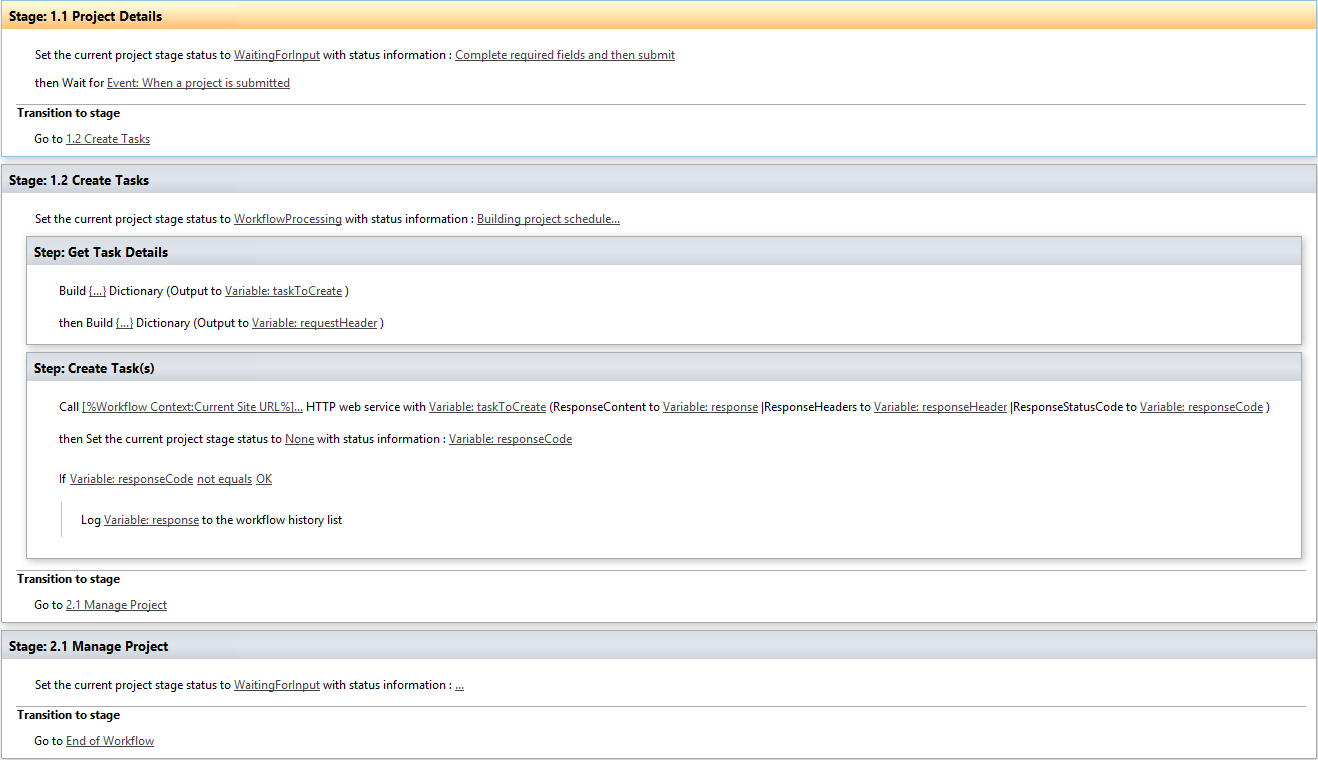This screenshot has height=760, width=1318.
Task: Click 'Variable: responseHeader' link
Action: (x=940, y=407)
